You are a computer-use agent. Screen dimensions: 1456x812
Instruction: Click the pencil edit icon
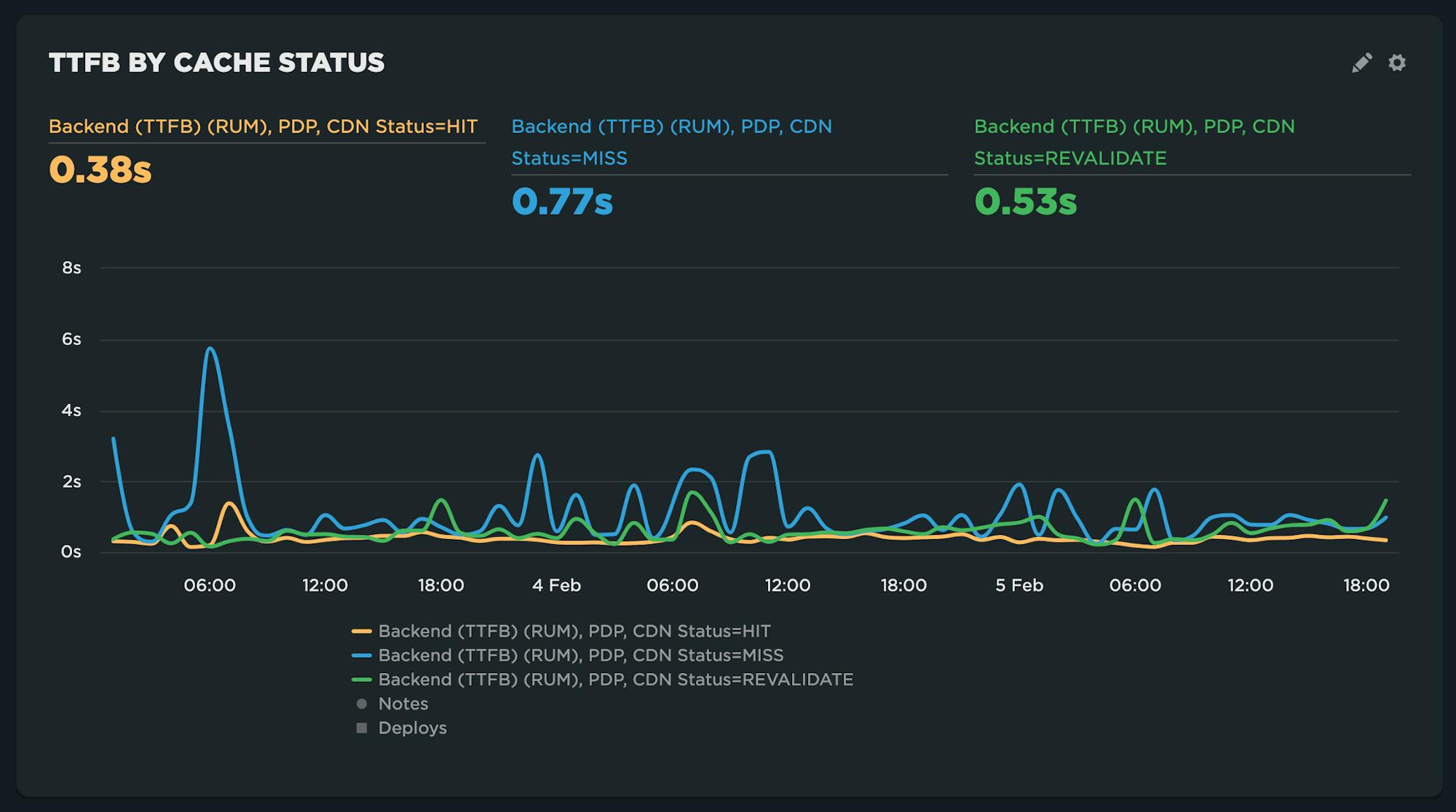tap(1361, 64)
